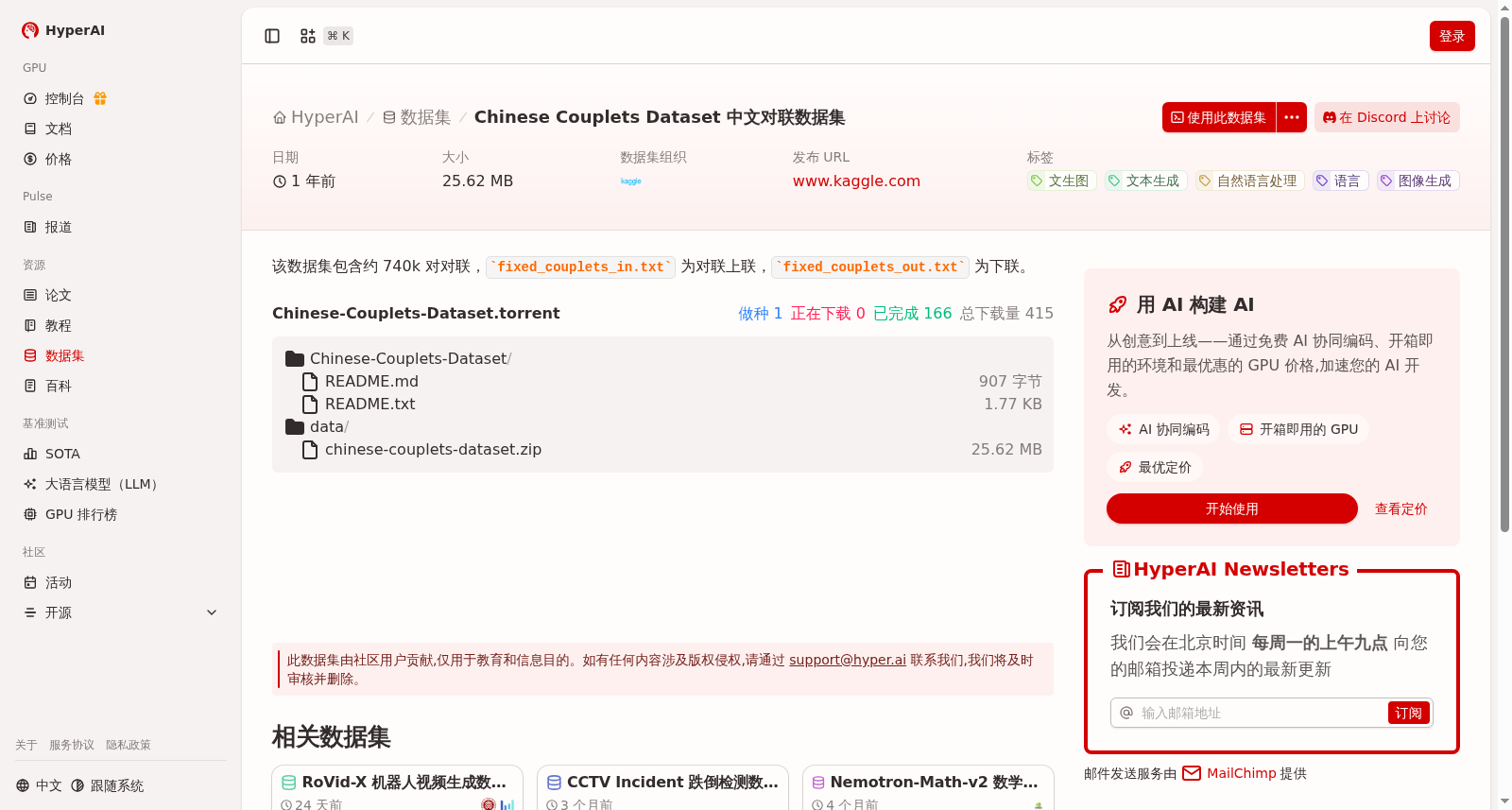Click the rocket icon beside 用 AI 构建 AI
Image resolution: width=1512 pixels, height=810 pixels.
[x=1118, y=304]
